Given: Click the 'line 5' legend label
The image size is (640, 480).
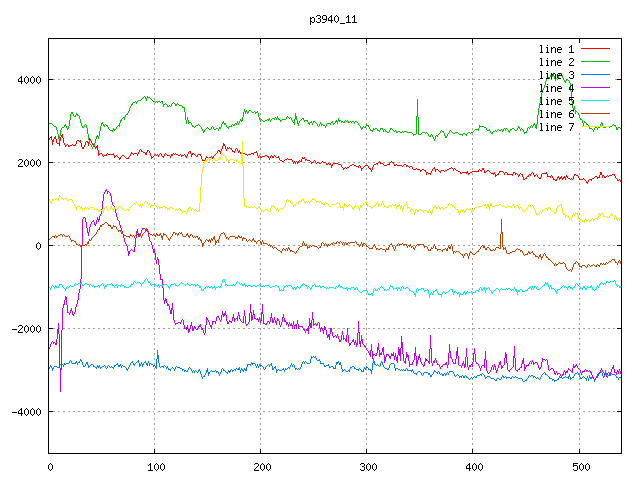Looking at the screenshot, I should 557,101.
